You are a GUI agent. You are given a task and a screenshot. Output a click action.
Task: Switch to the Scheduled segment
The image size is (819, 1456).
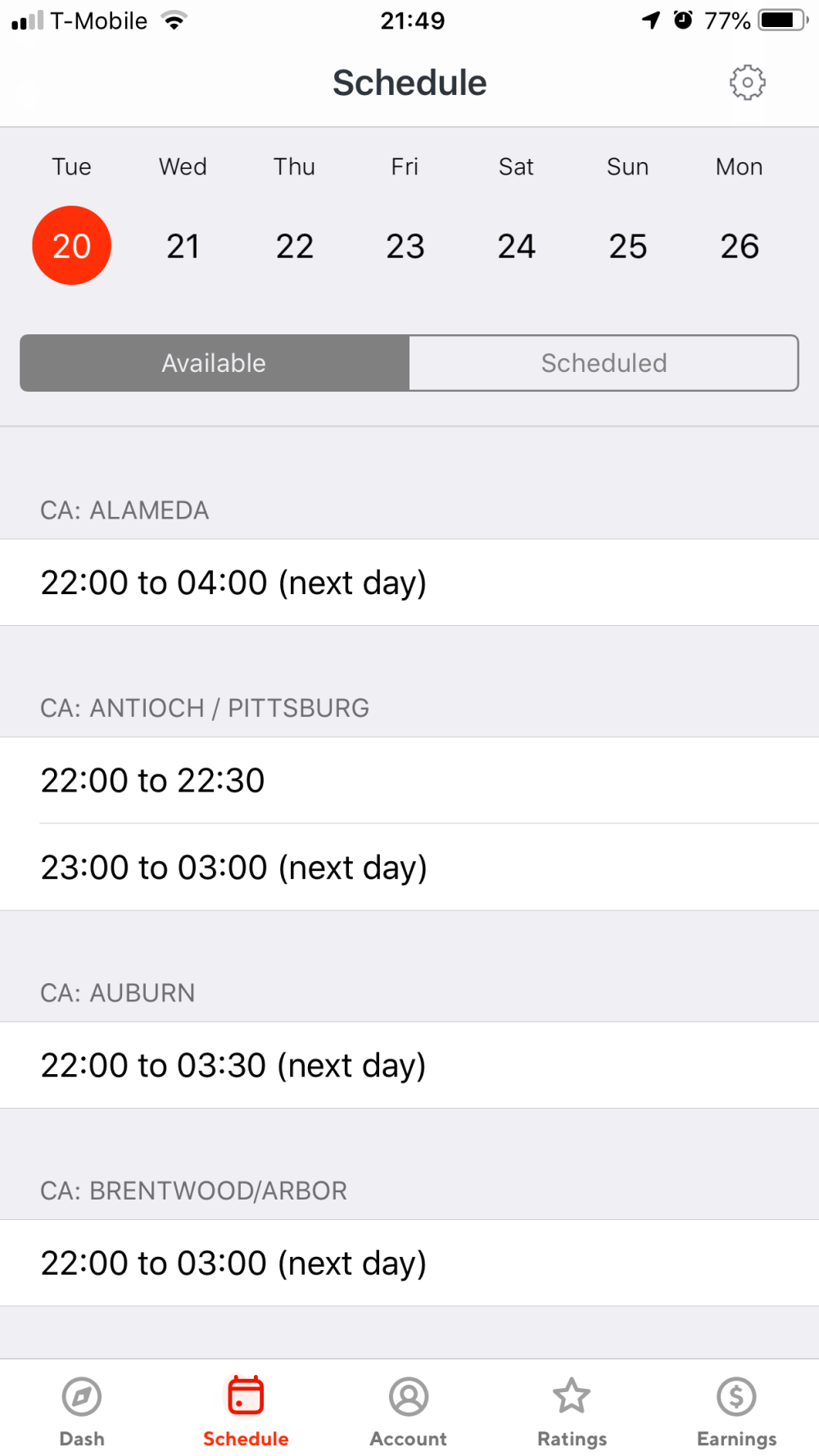(x=604, y=363)
